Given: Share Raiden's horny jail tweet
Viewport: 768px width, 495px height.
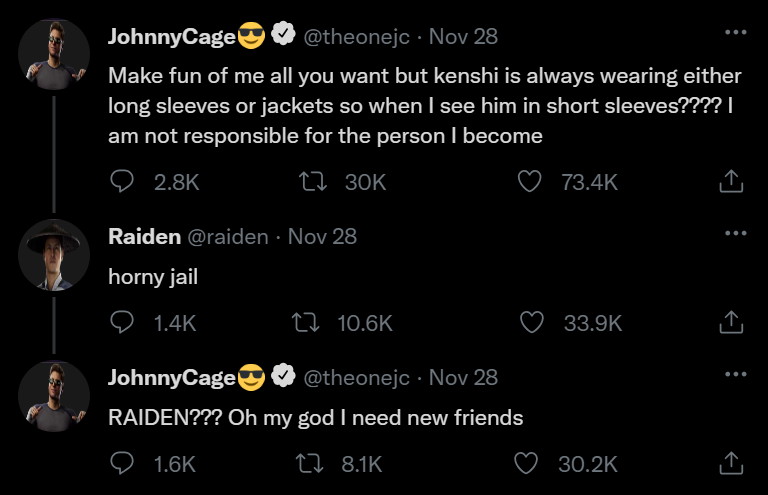Looking at the screenshot, I should (x=731, y=323).
